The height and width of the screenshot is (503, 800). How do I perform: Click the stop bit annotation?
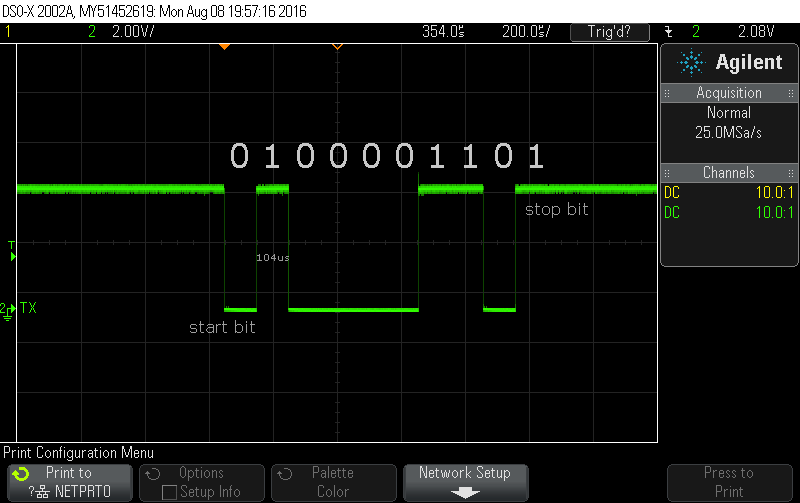click(x=557, y=209)
